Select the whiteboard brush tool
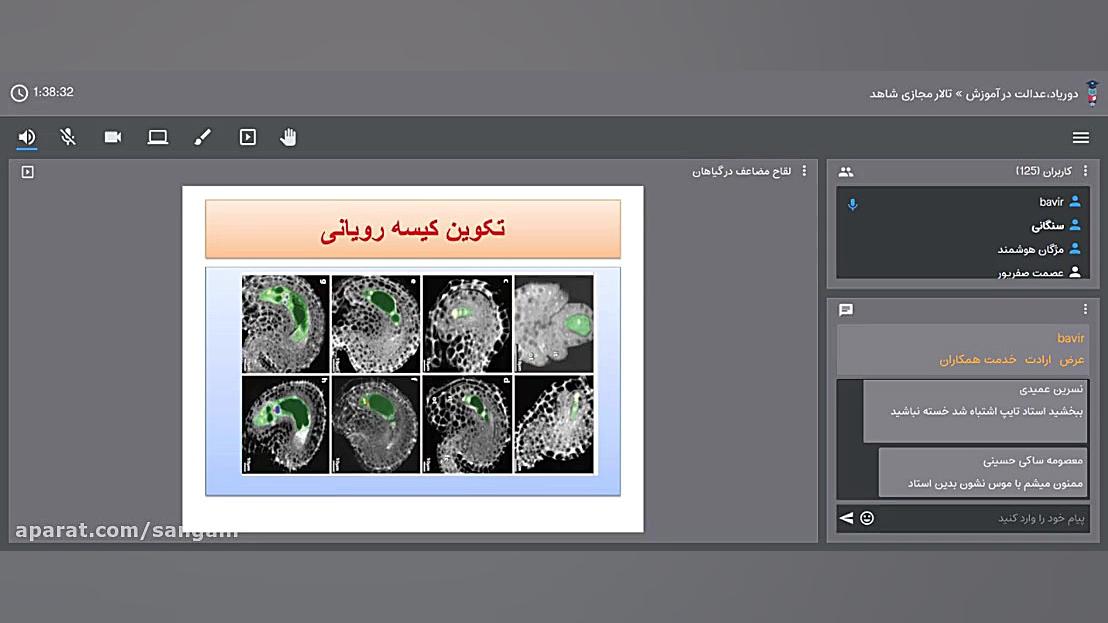This screenshot has width=1108, height=623. 203,138
